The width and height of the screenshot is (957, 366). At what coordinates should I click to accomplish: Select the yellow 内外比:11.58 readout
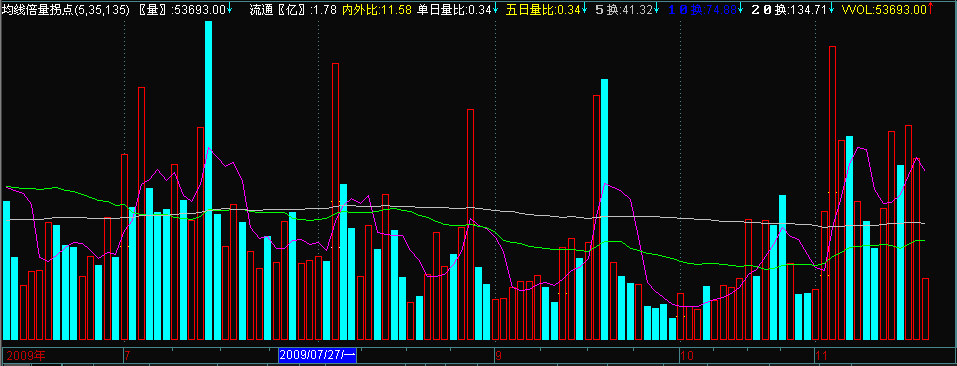(376, 10)
